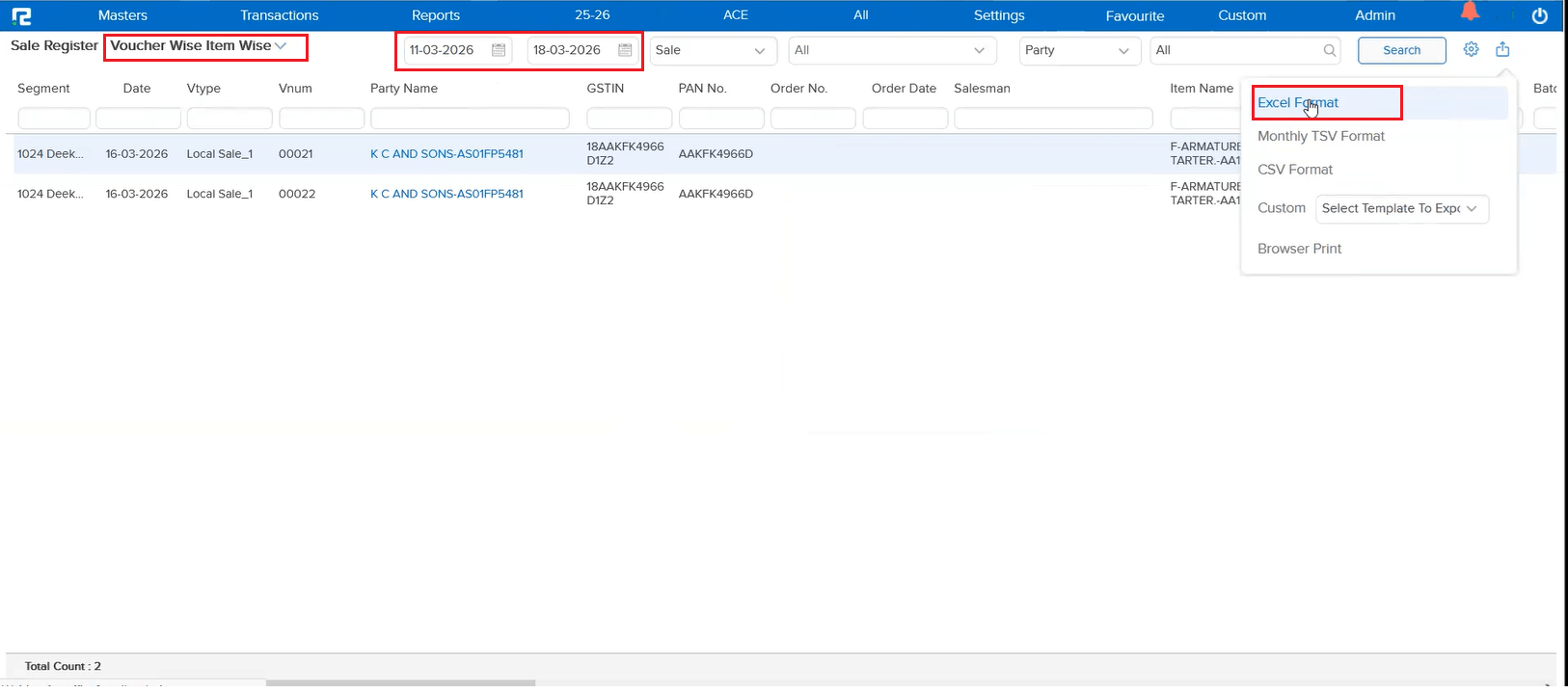Viewport: 1568px width, 693px height.
Task: Click the Segment column header
Action: 43,89
